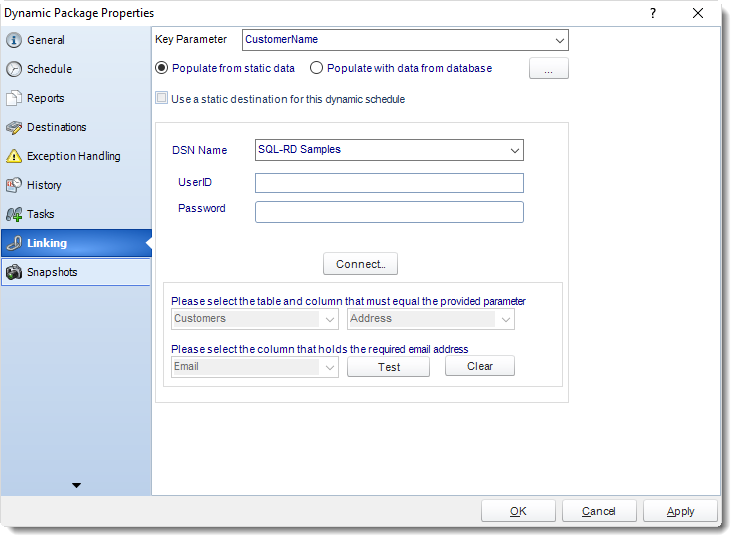Expand more sidebar items arrow
Viewport: 737px width, 542px height.
[76, 485]
